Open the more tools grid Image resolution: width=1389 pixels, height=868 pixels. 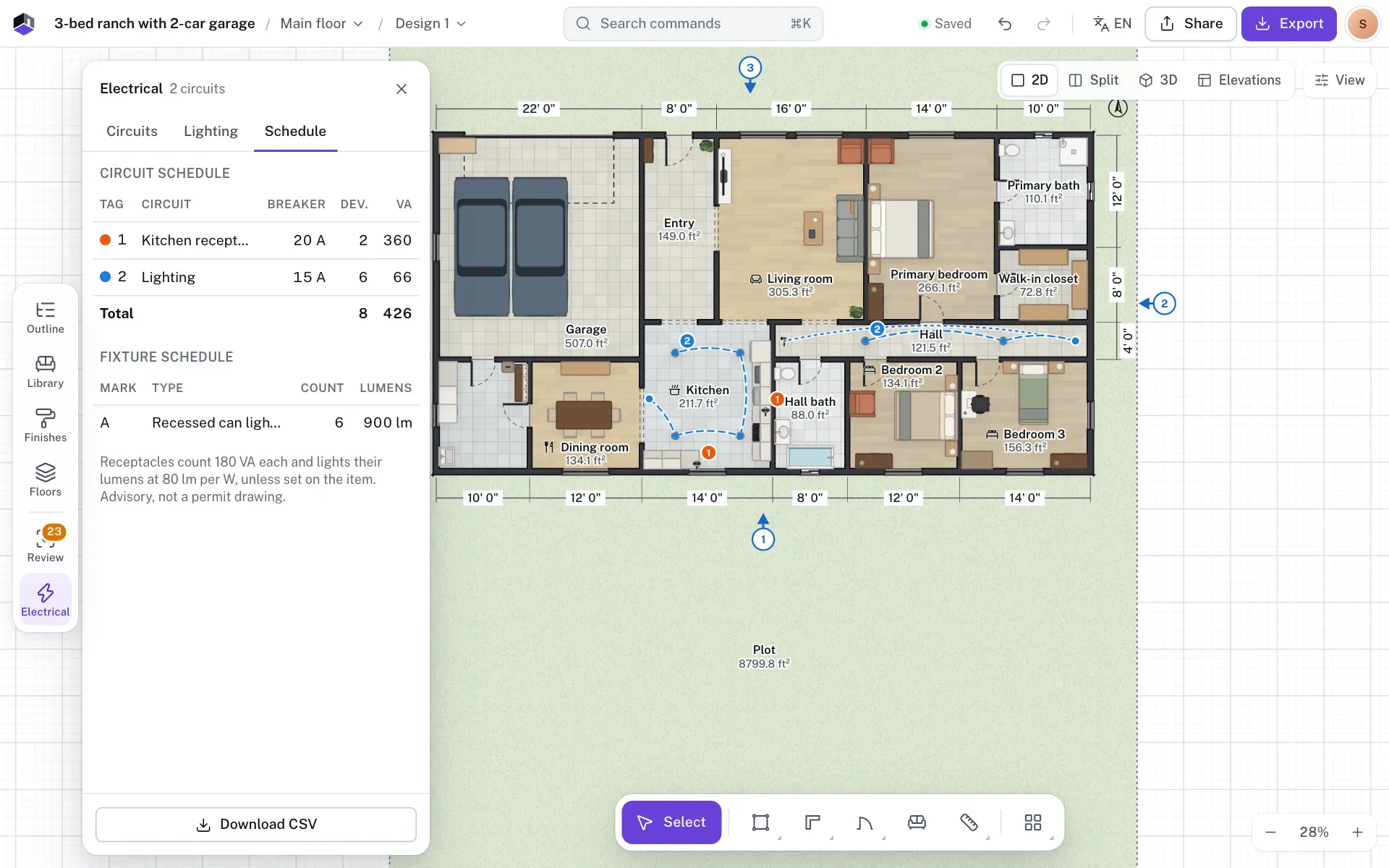(x=1033, y=822)
